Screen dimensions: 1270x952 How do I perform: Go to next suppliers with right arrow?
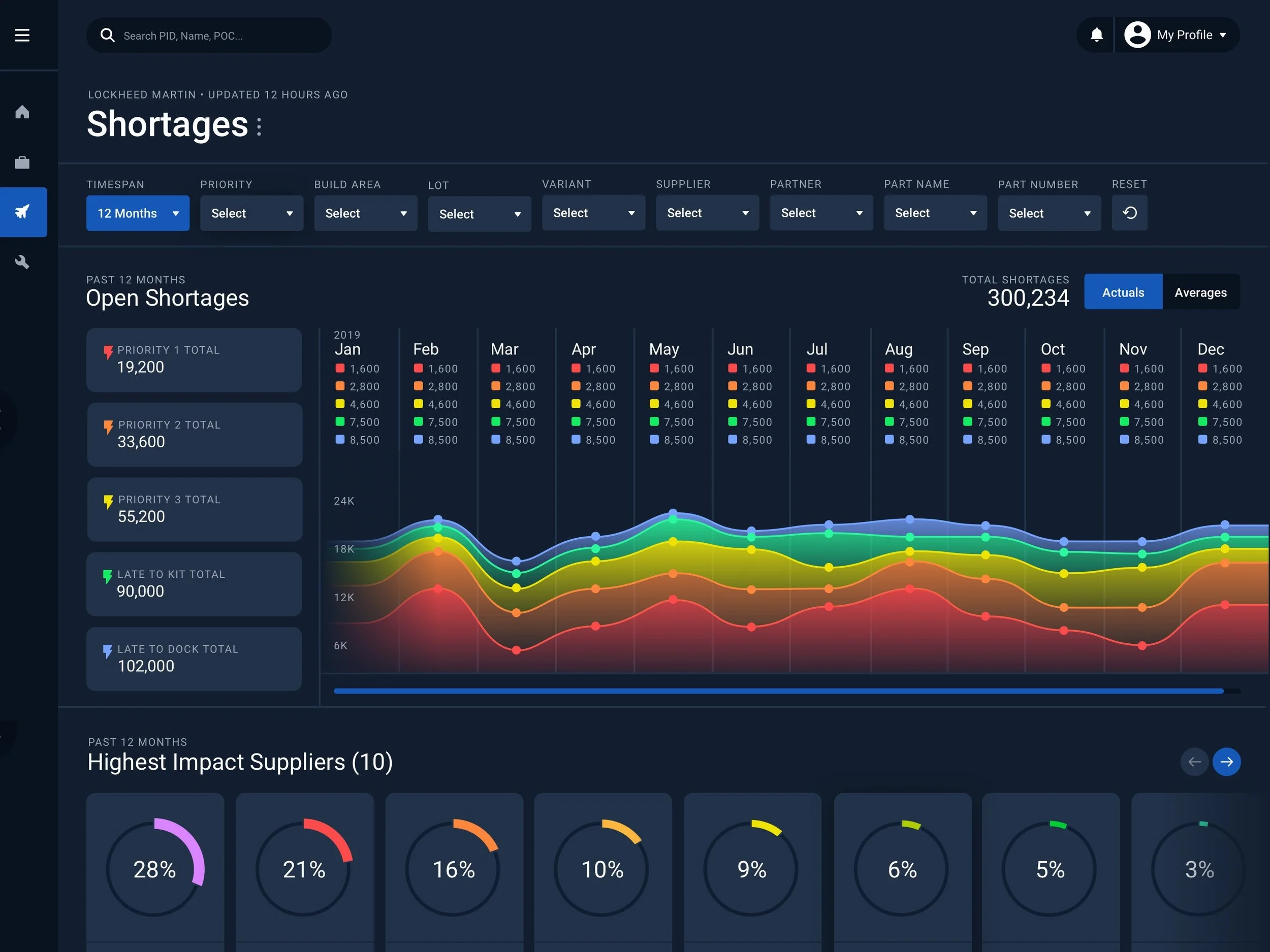tap(1226, 762)
